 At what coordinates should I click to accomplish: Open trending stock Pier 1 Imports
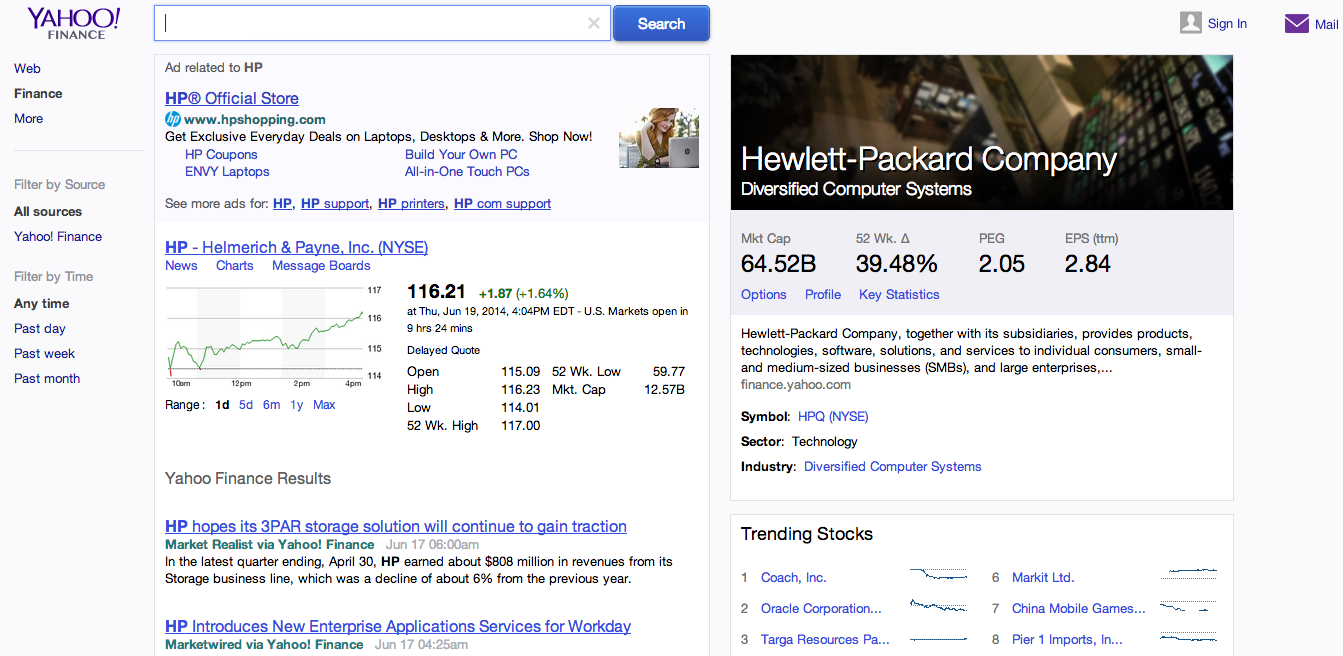point(1067,639)
